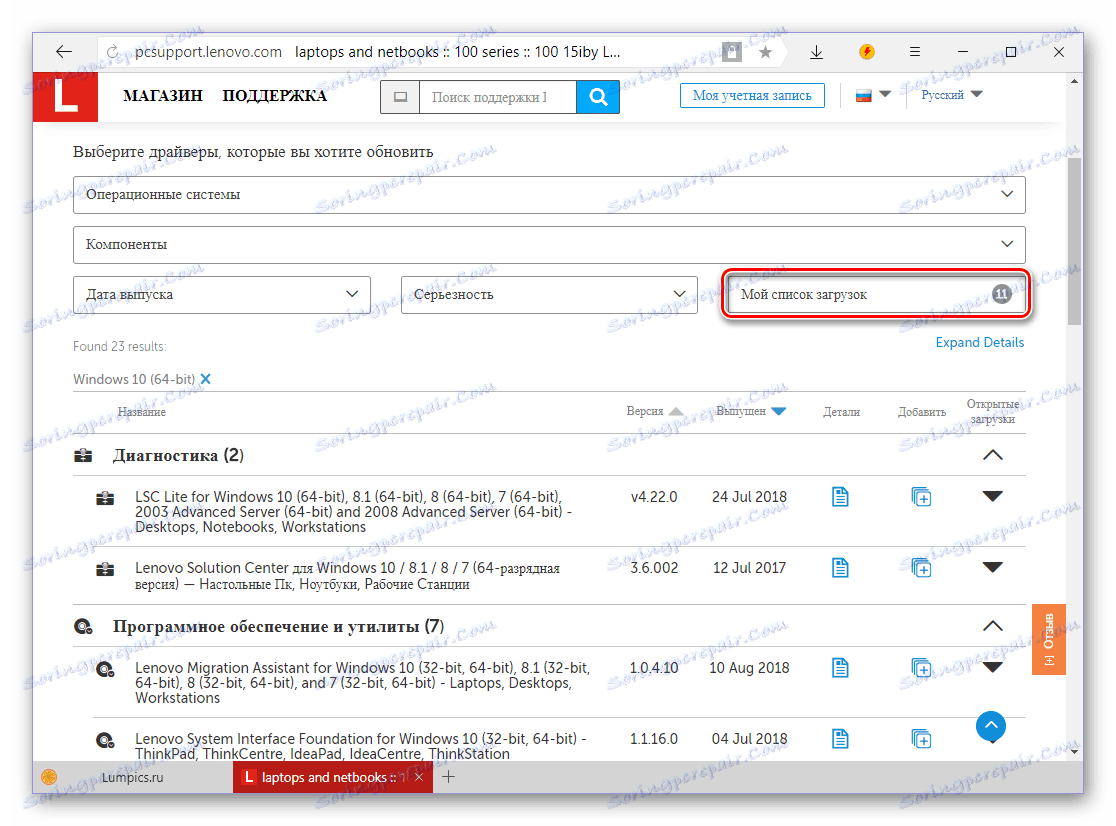The image size is (1116, 826).
Task: Open the Операционные системы dropdown
Action: coord(549,194)
